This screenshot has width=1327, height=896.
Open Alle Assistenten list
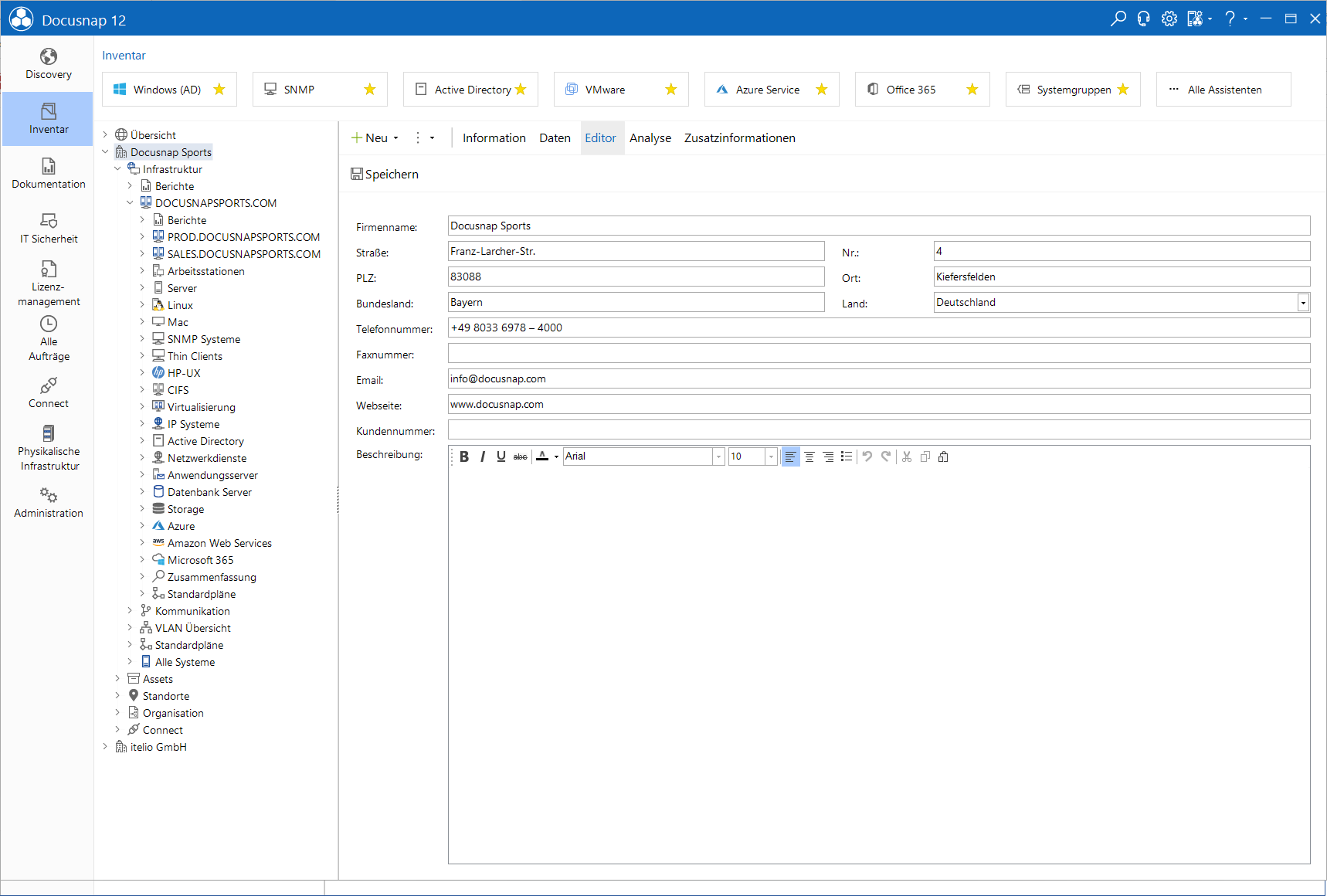(1223, 90)
